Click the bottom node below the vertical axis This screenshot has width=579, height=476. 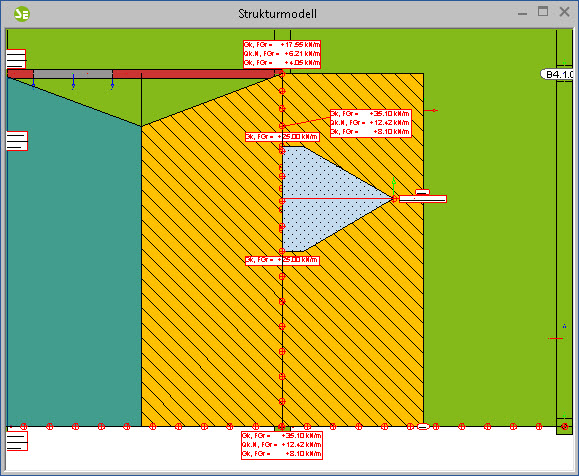(x=282, y=427)
